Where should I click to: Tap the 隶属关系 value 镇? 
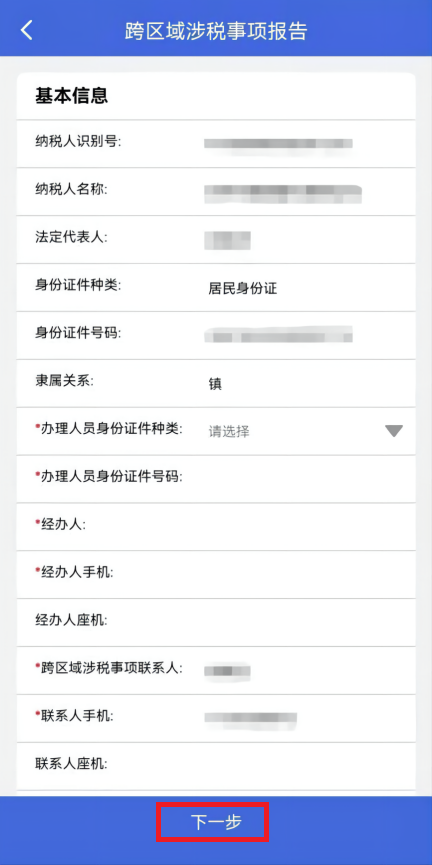click(215, 384)
